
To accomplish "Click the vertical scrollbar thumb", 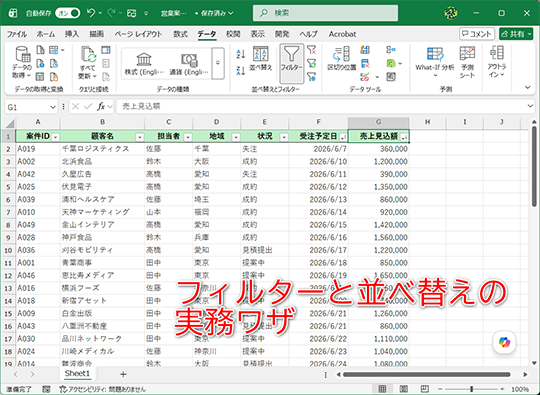I will tap(534, 167).
